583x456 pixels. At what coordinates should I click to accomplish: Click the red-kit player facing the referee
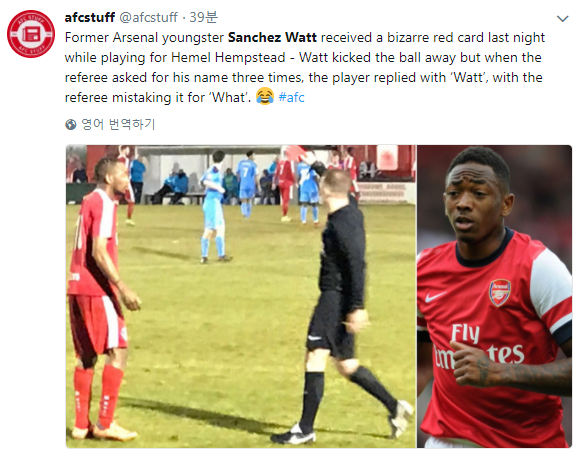coord(103,298)
